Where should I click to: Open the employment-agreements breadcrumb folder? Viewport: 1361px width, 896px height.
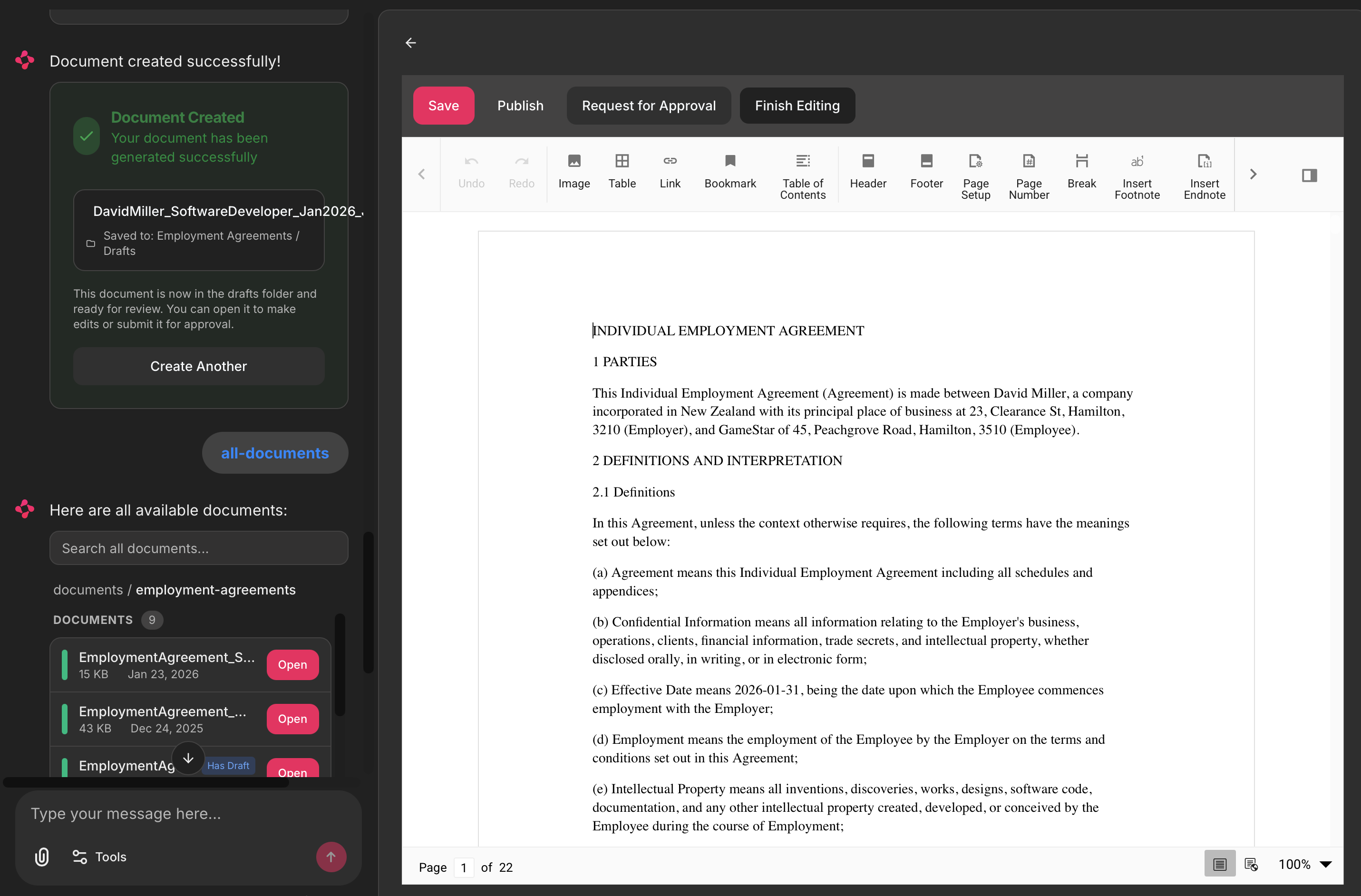pyautogui.click(x=216, y=590)
